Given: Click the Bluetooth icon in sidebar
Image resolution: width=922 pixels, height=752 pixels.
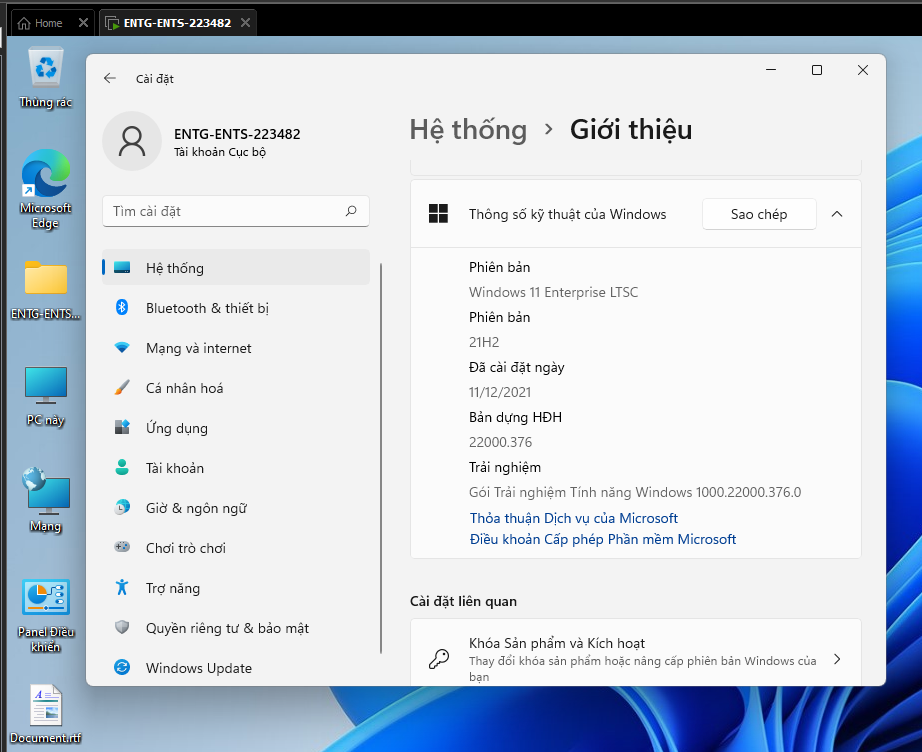Looking at the screenshot, I should 122,307.
